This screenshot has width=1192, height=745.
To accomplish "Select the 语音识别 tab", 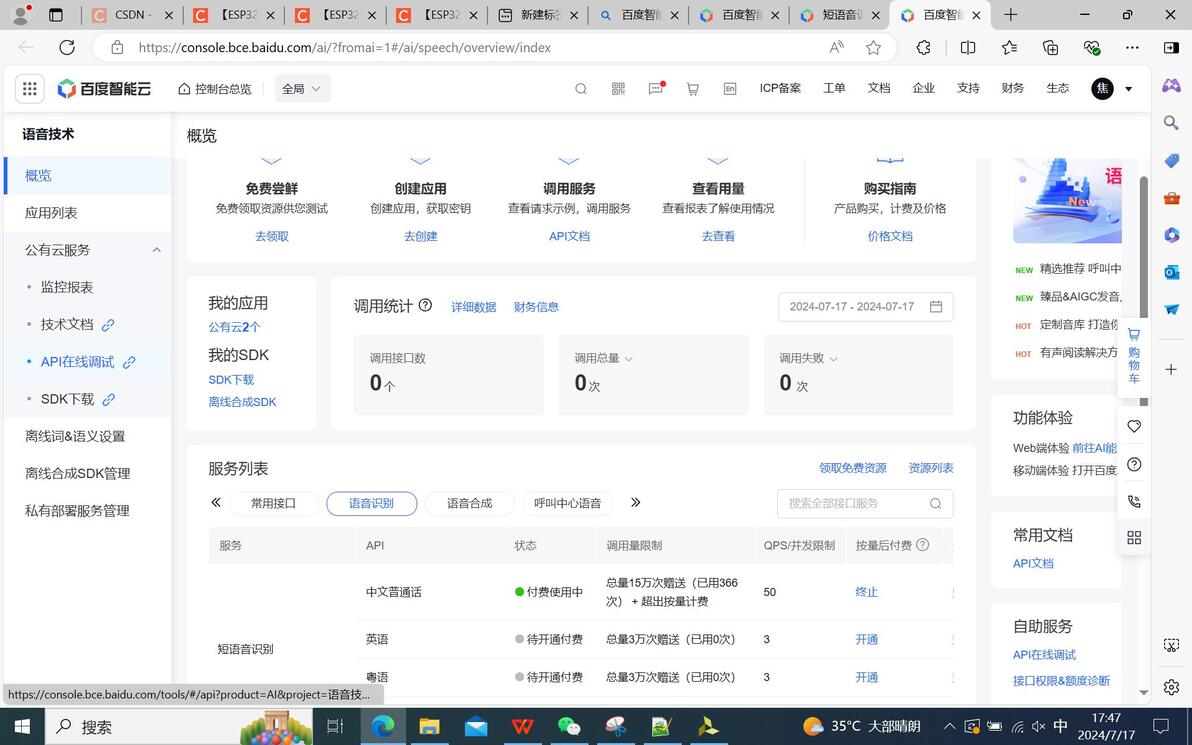I will [372, 503].
